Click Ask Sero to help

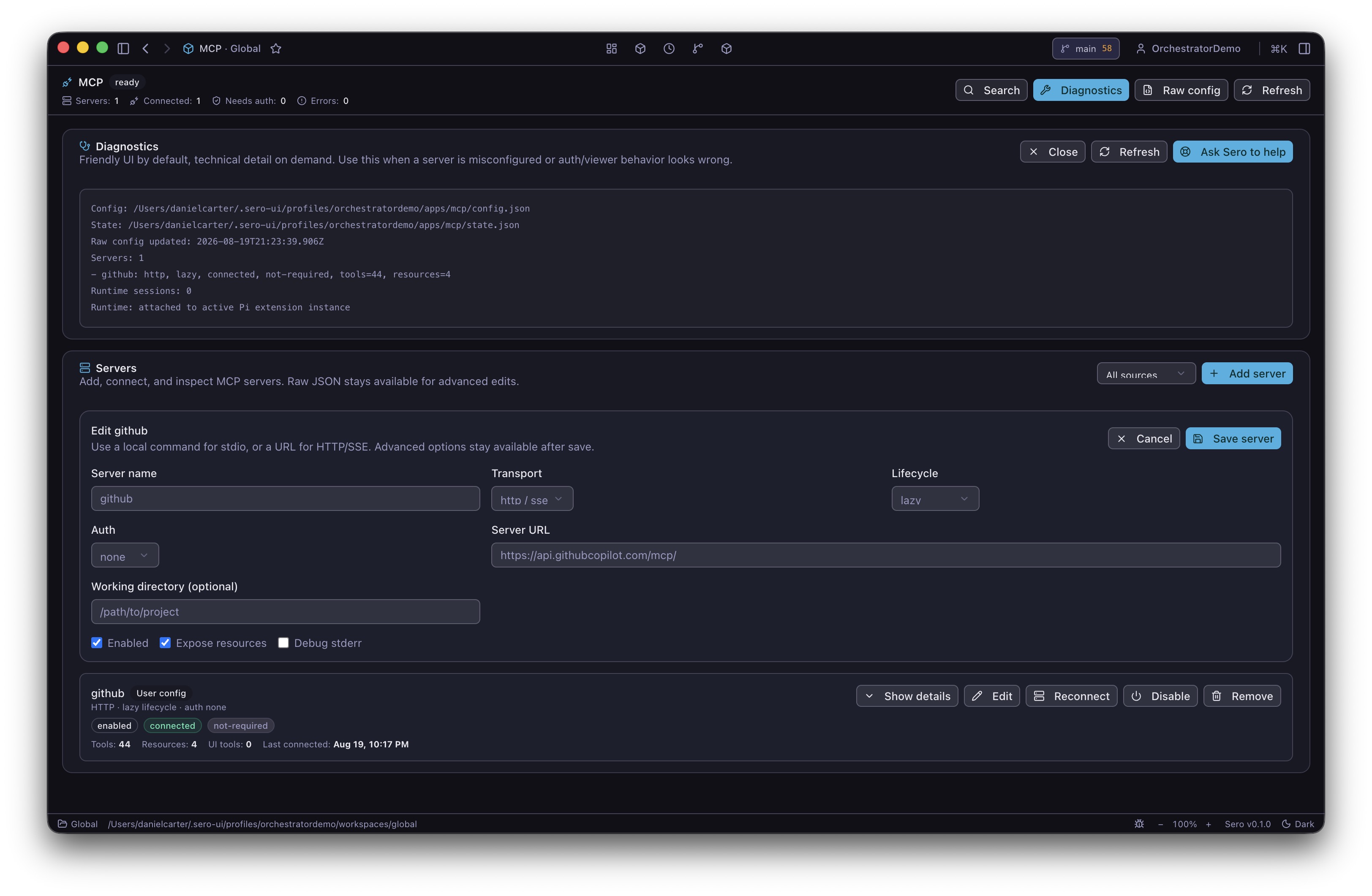pos(1233,152)
